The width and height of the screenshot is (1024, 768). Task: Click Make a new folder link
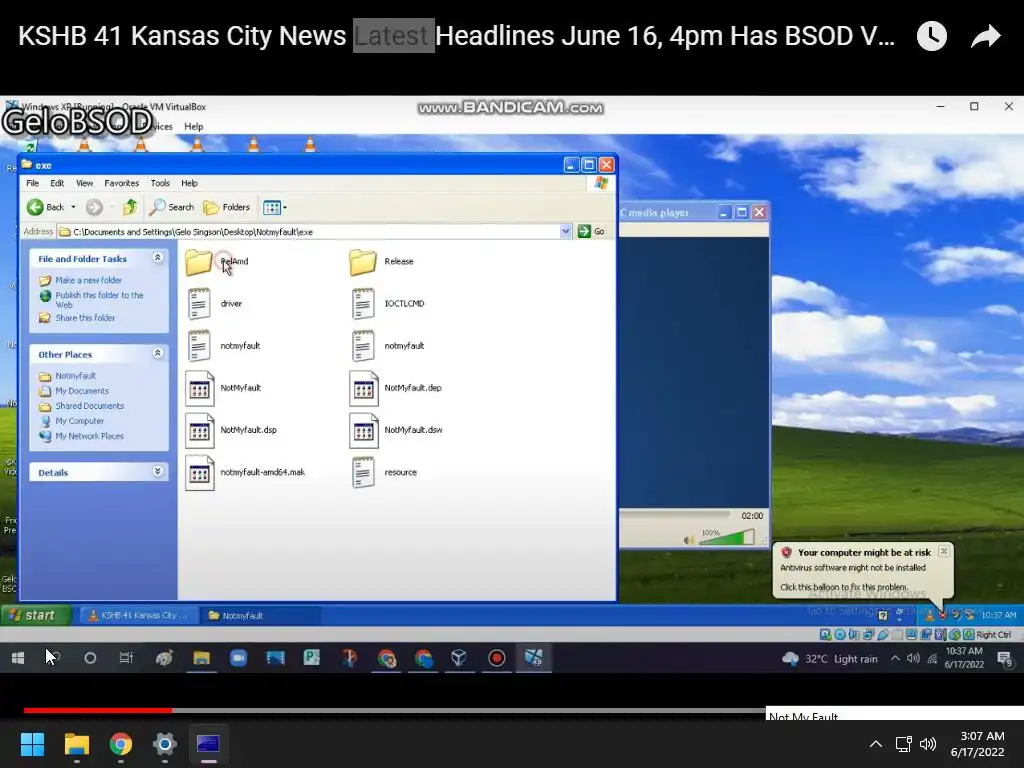pos(88,280)
